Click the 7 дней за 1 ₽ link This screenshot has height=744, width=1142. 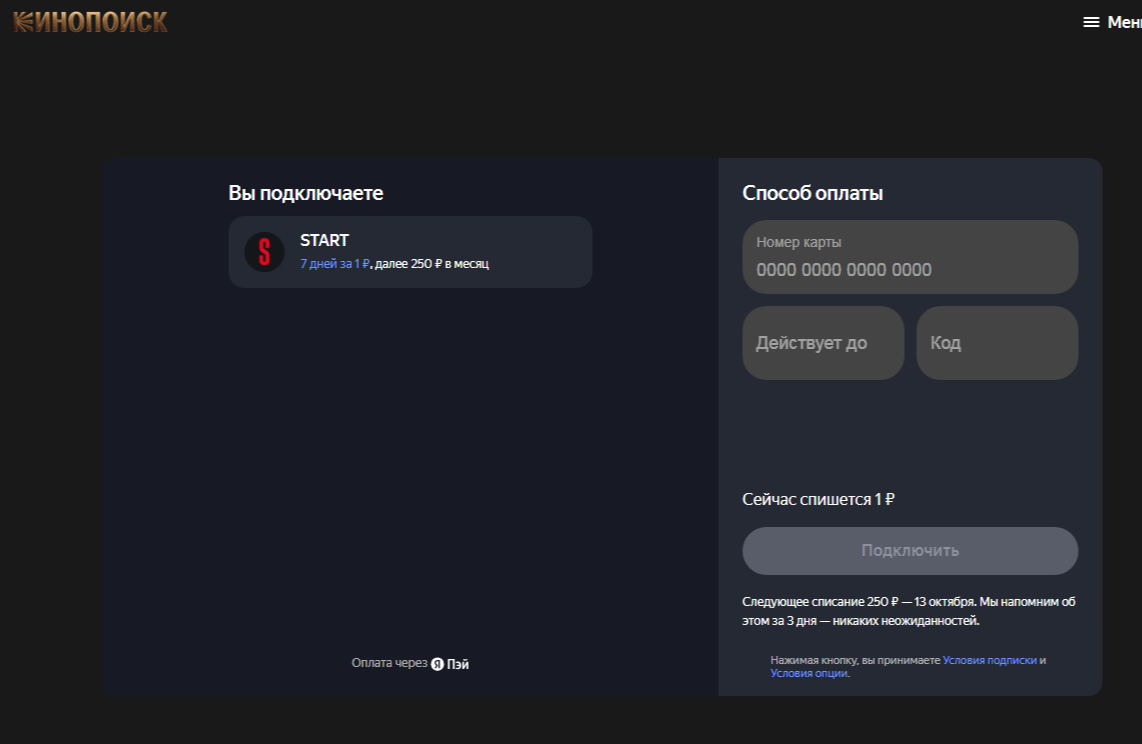coord(335,264)
